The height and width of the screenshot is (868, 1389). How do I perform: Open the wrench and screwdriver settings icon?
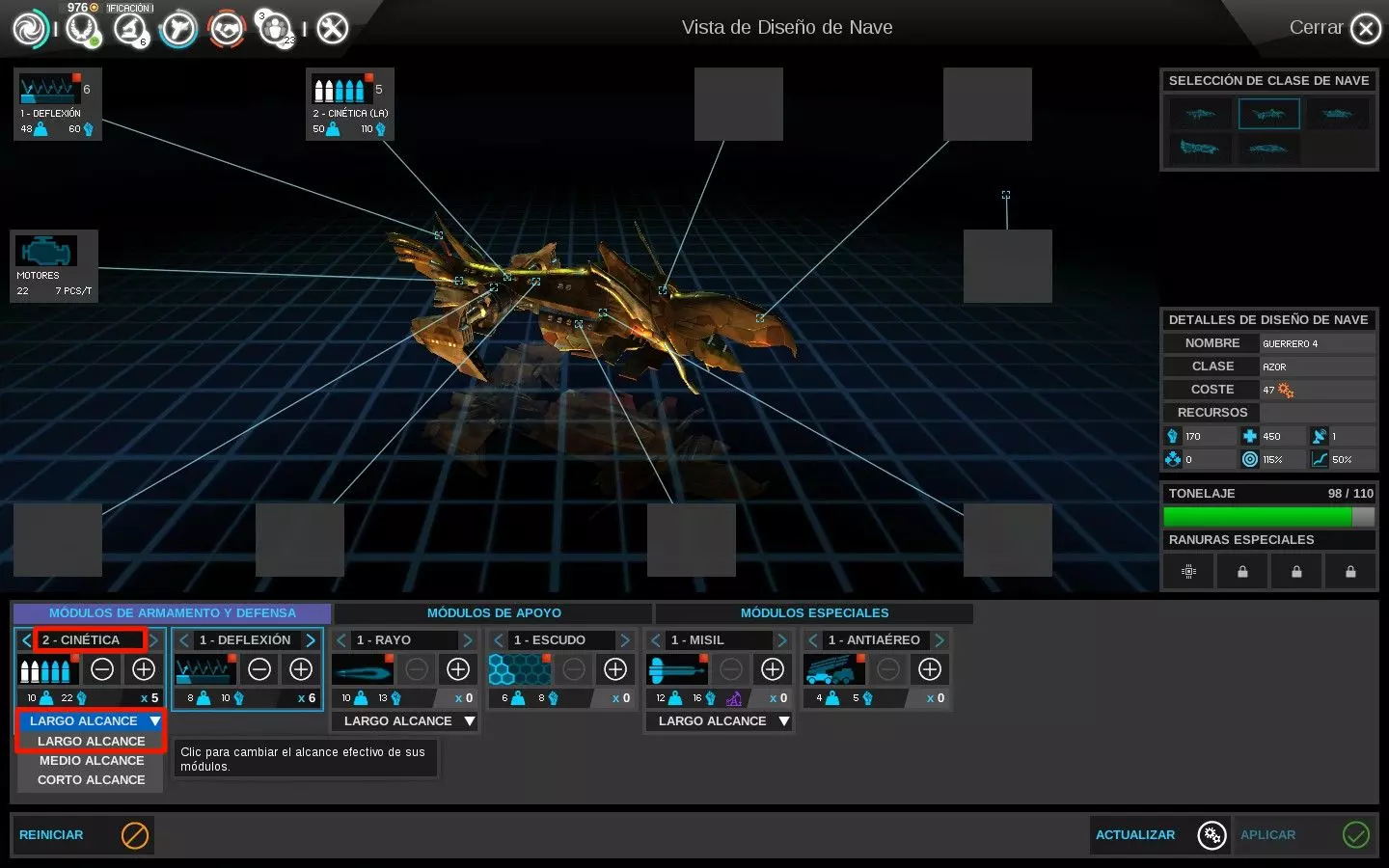pos(333,29)
